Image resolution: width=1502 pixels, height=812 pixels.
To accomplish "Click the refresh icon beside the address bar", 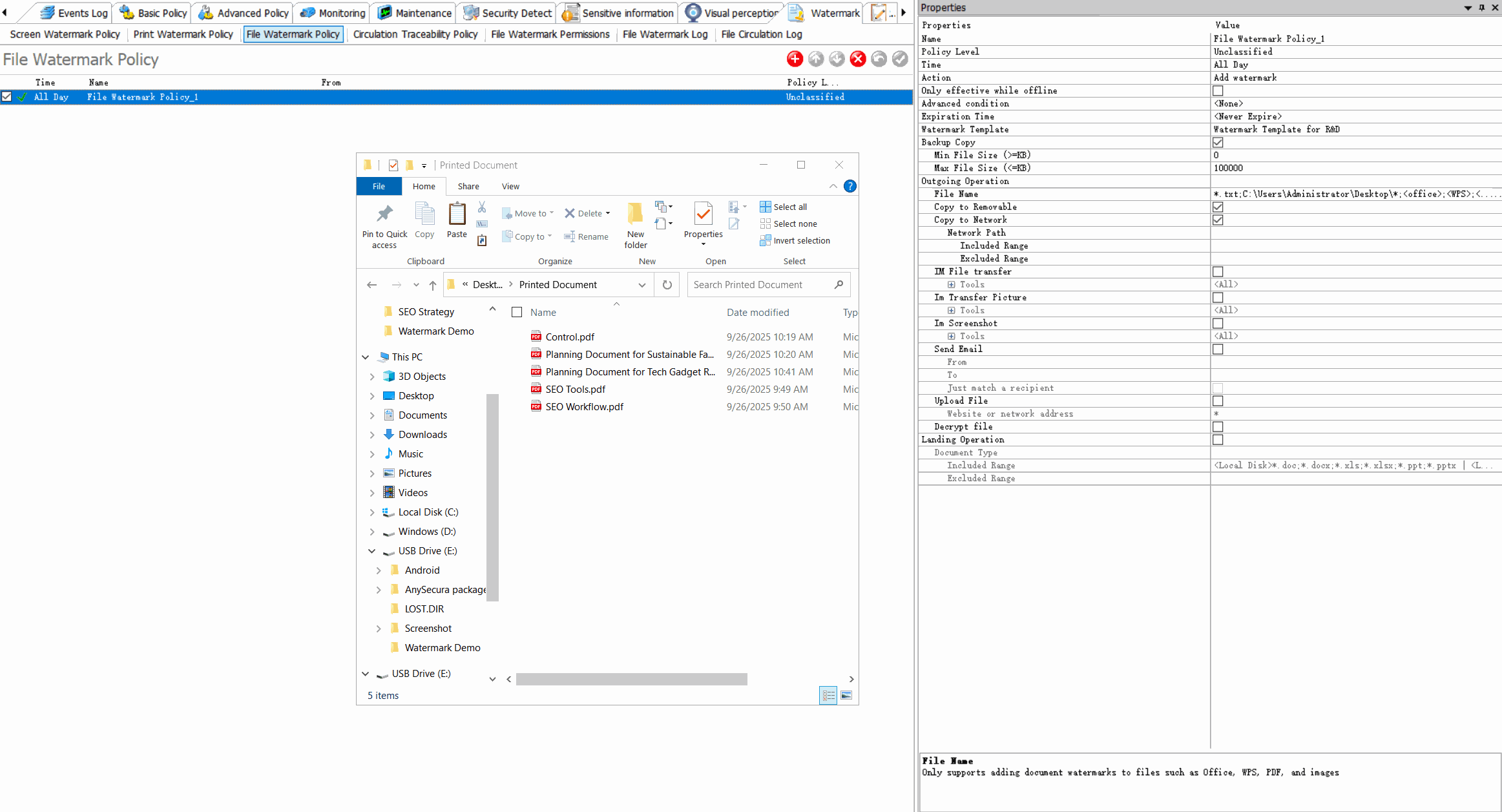I will tap(667, 285).
